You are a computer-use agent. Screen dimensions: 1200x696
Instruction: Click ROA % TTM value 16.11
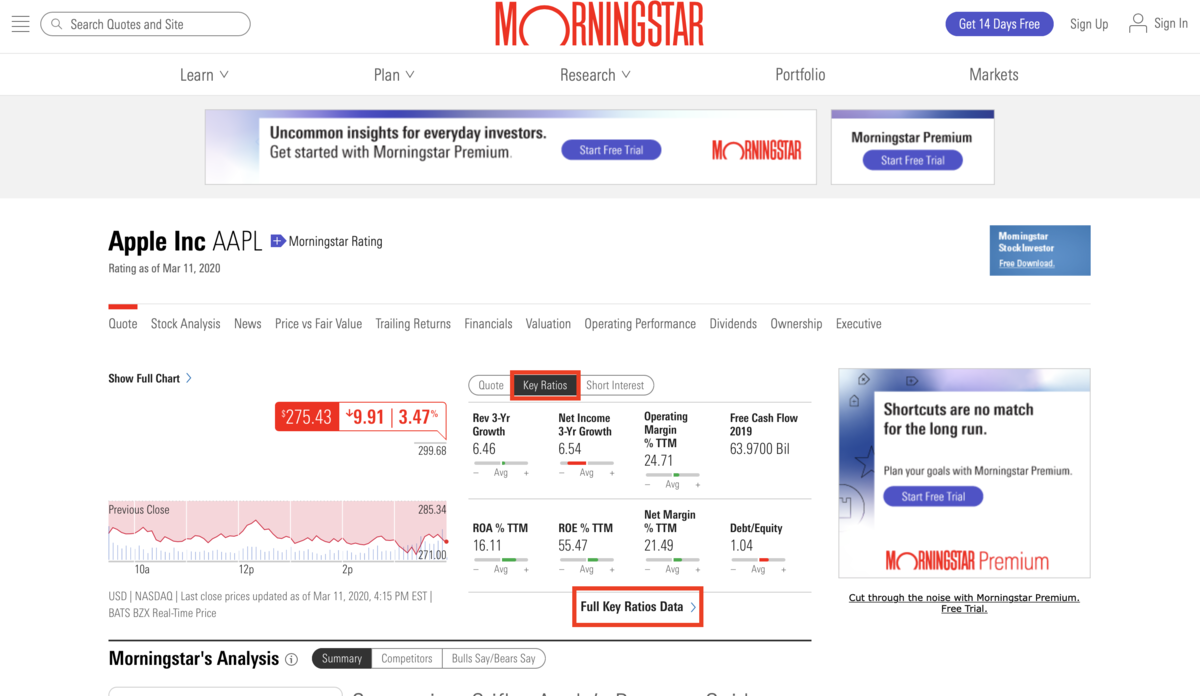click(487, 545)
